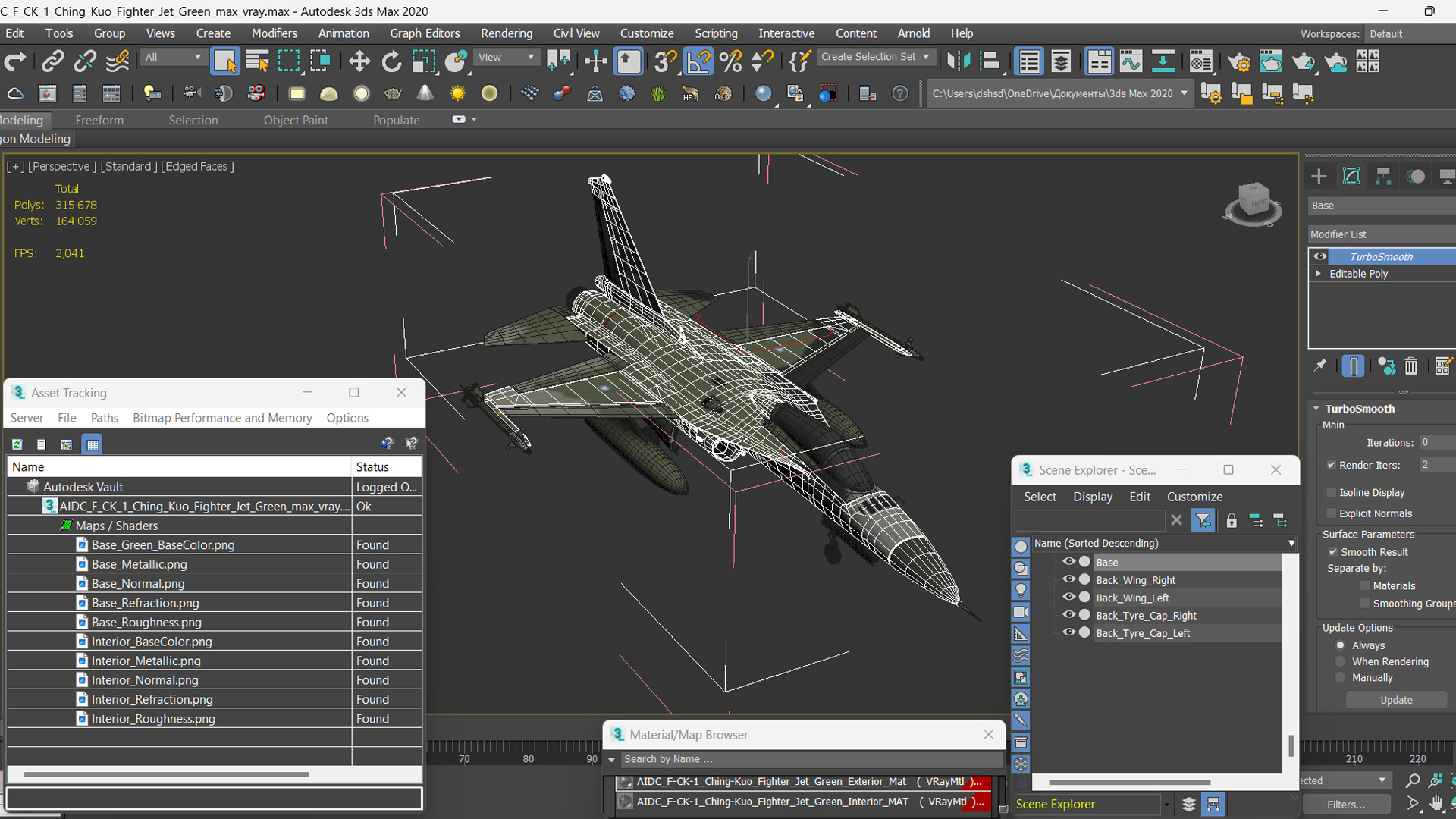Switch to the Freeform ribbon tab
Viewport: 1456px width, 819px height.
99,120
